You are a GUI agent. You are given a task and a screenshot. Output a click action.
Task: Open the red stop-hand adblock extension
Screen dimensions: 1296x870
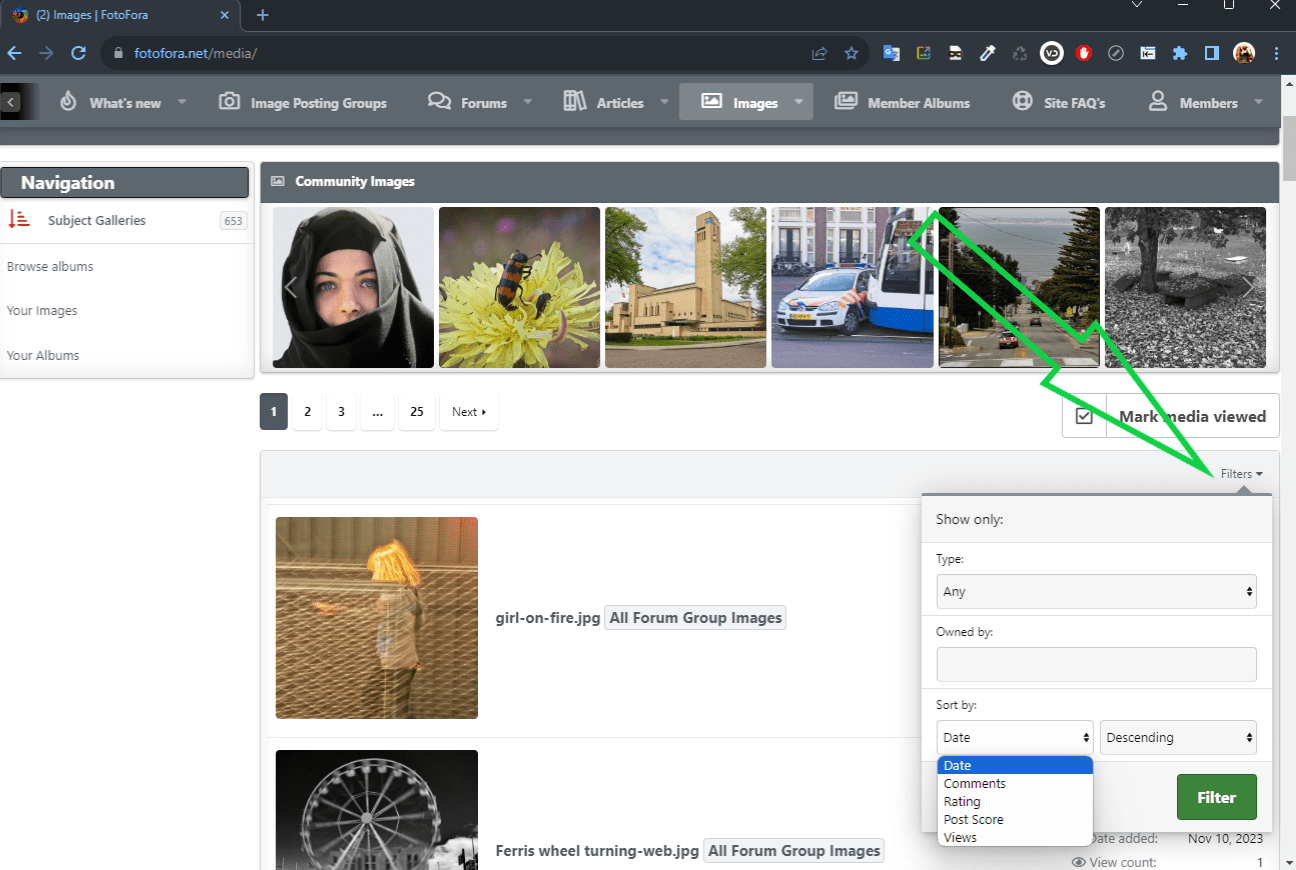(x=1084, y=53)
